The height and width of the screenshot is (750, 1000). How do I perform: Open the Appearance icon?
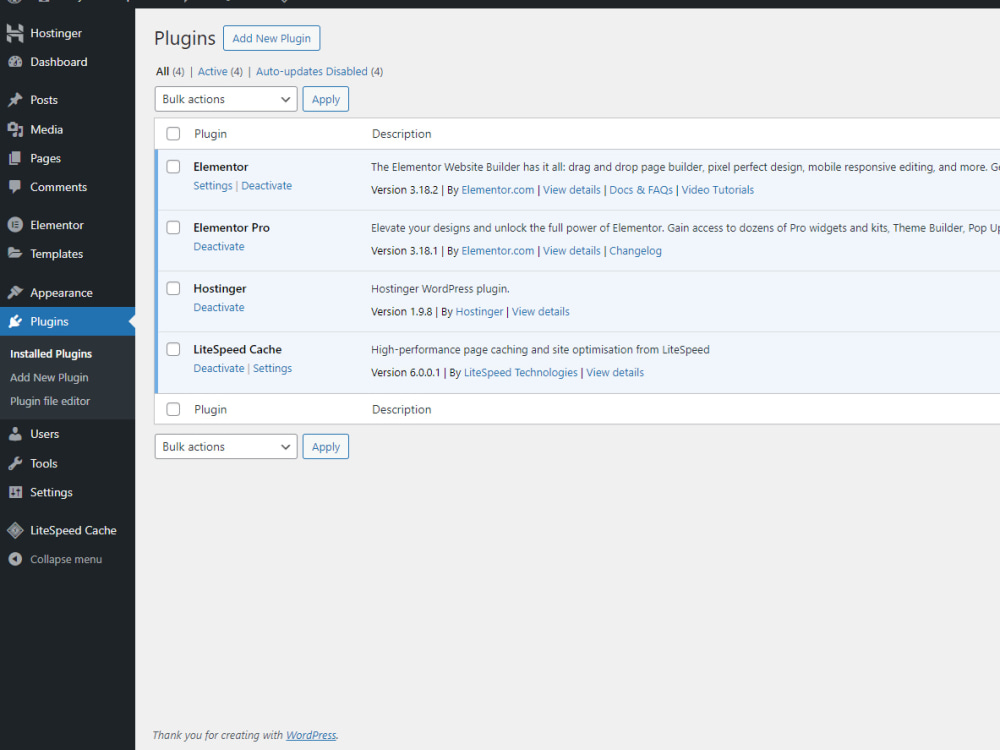(x=14, y=291)
